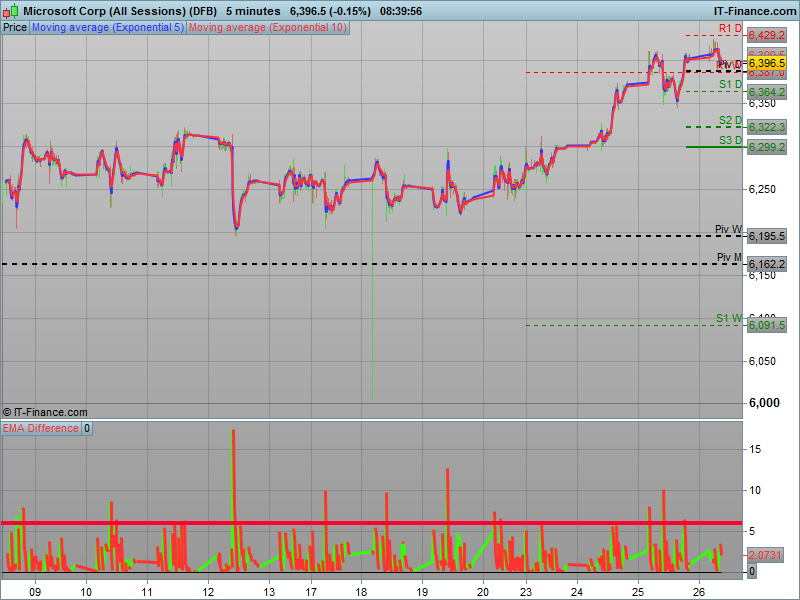Click the 0 label next to EMA Difference
800x600 pixels.
[x=87, y=429]
